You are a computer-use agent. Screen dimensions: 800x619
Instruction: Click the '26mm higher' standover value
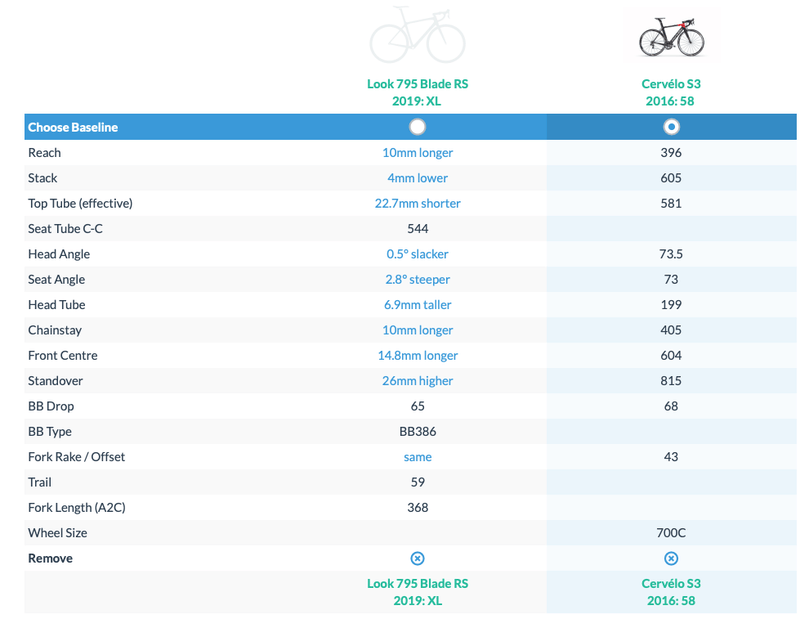(417, 381)
